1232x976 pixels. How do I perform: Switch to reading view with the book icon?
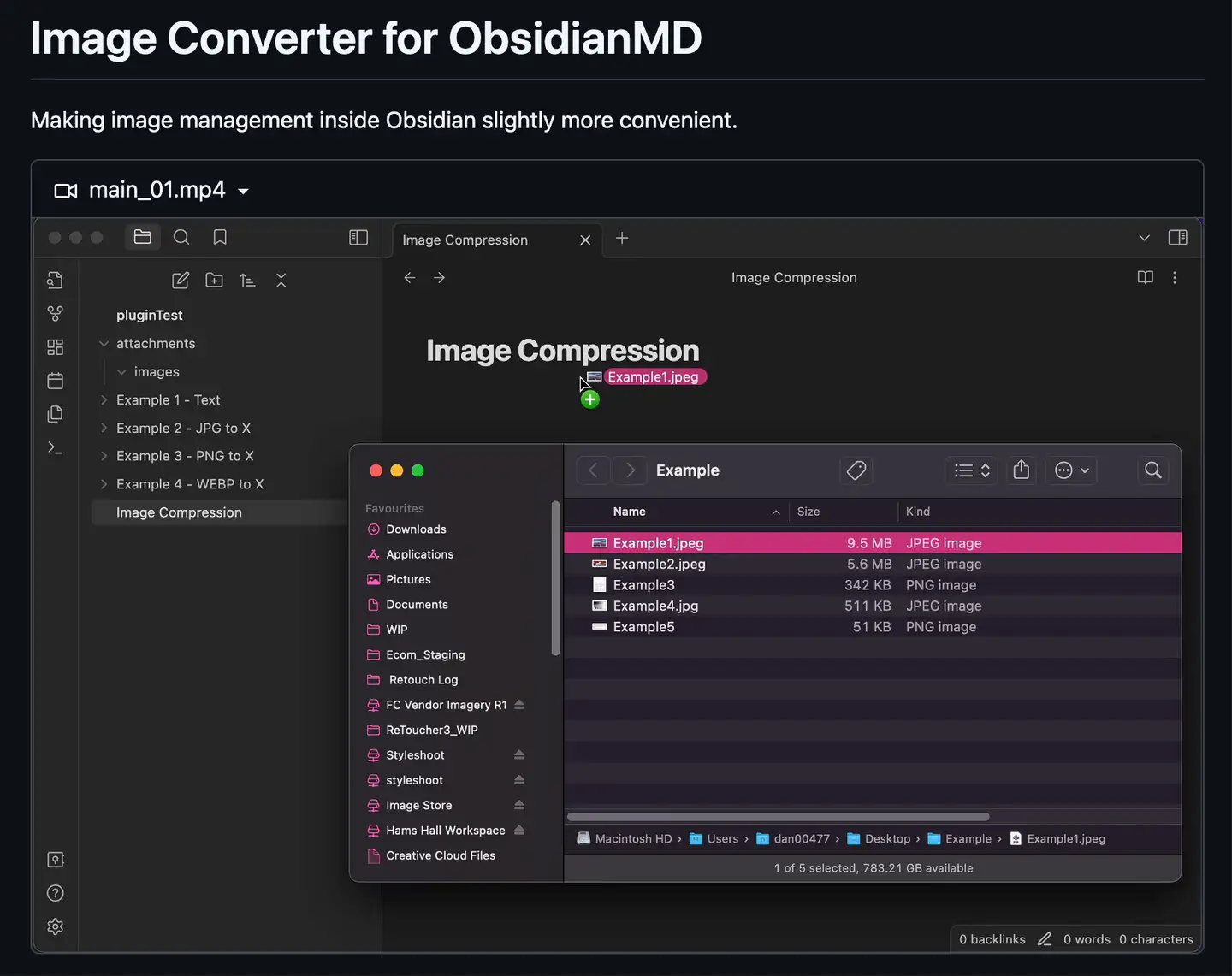pyautogui.click(x=1146, y=277)
